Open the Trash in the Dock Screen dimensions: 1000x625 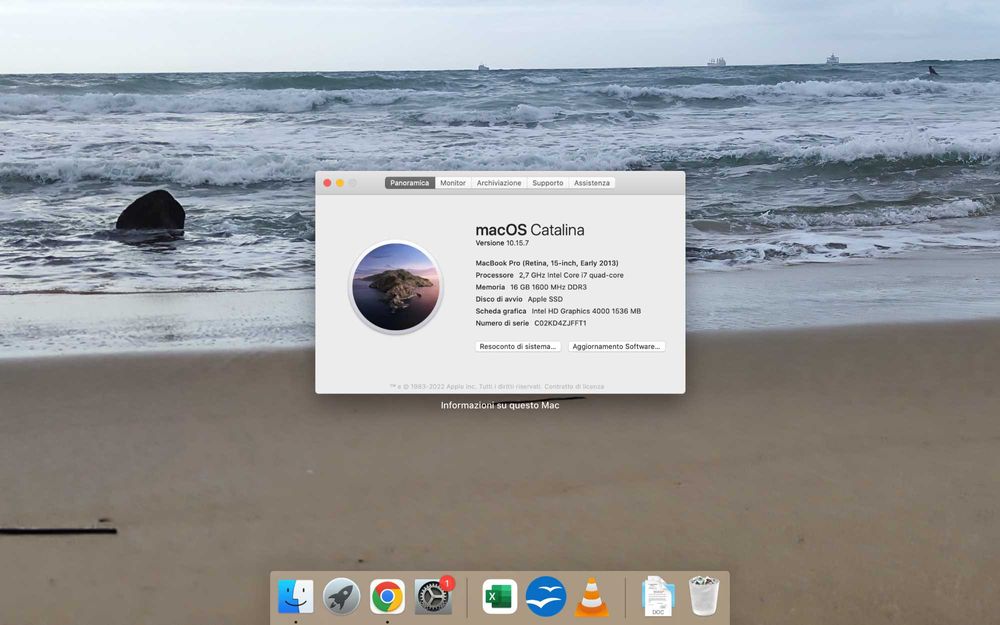(704, 596)
